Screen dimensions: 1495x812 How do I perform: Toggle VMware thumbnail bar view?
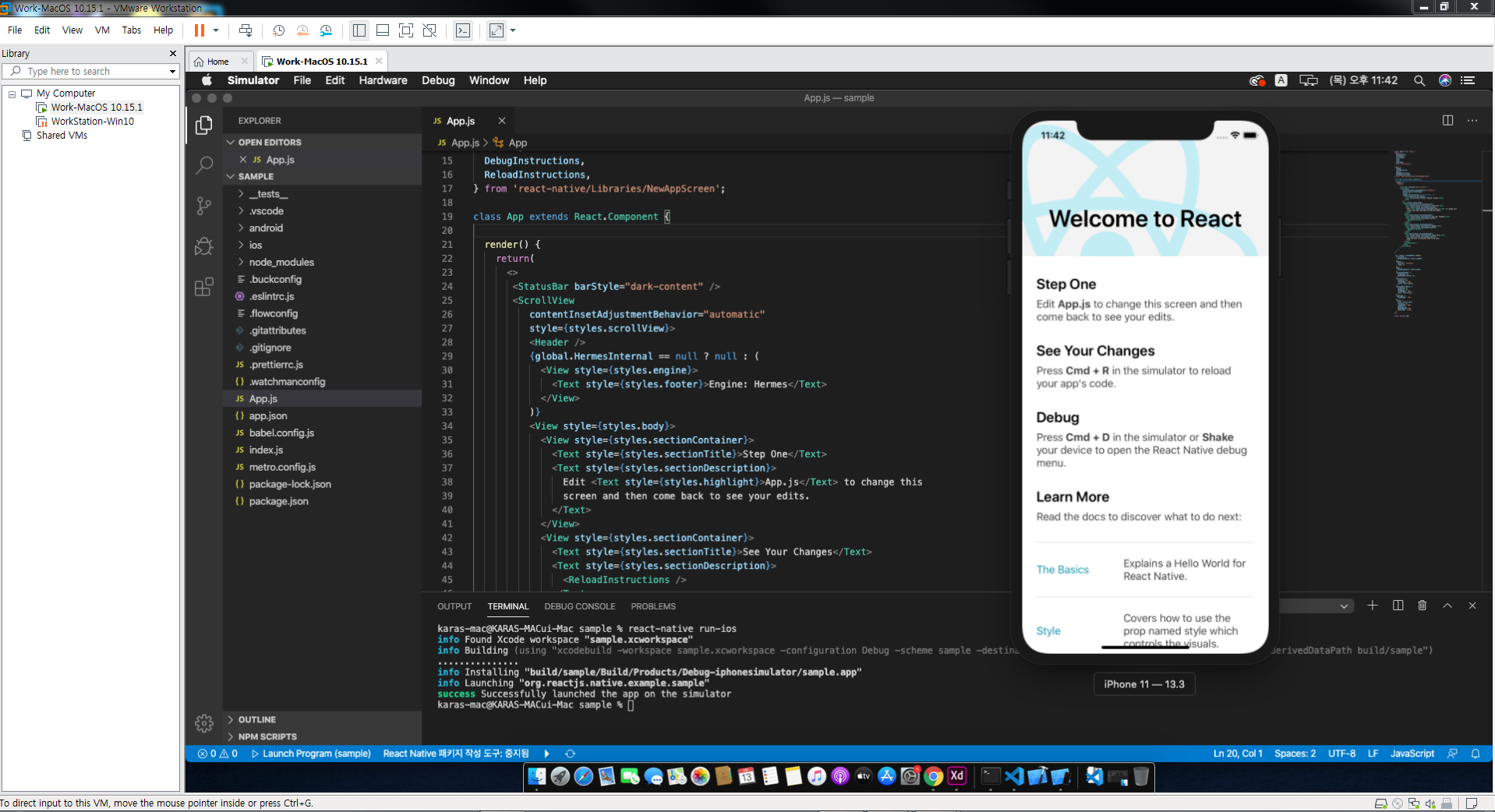tap(383, 30)
